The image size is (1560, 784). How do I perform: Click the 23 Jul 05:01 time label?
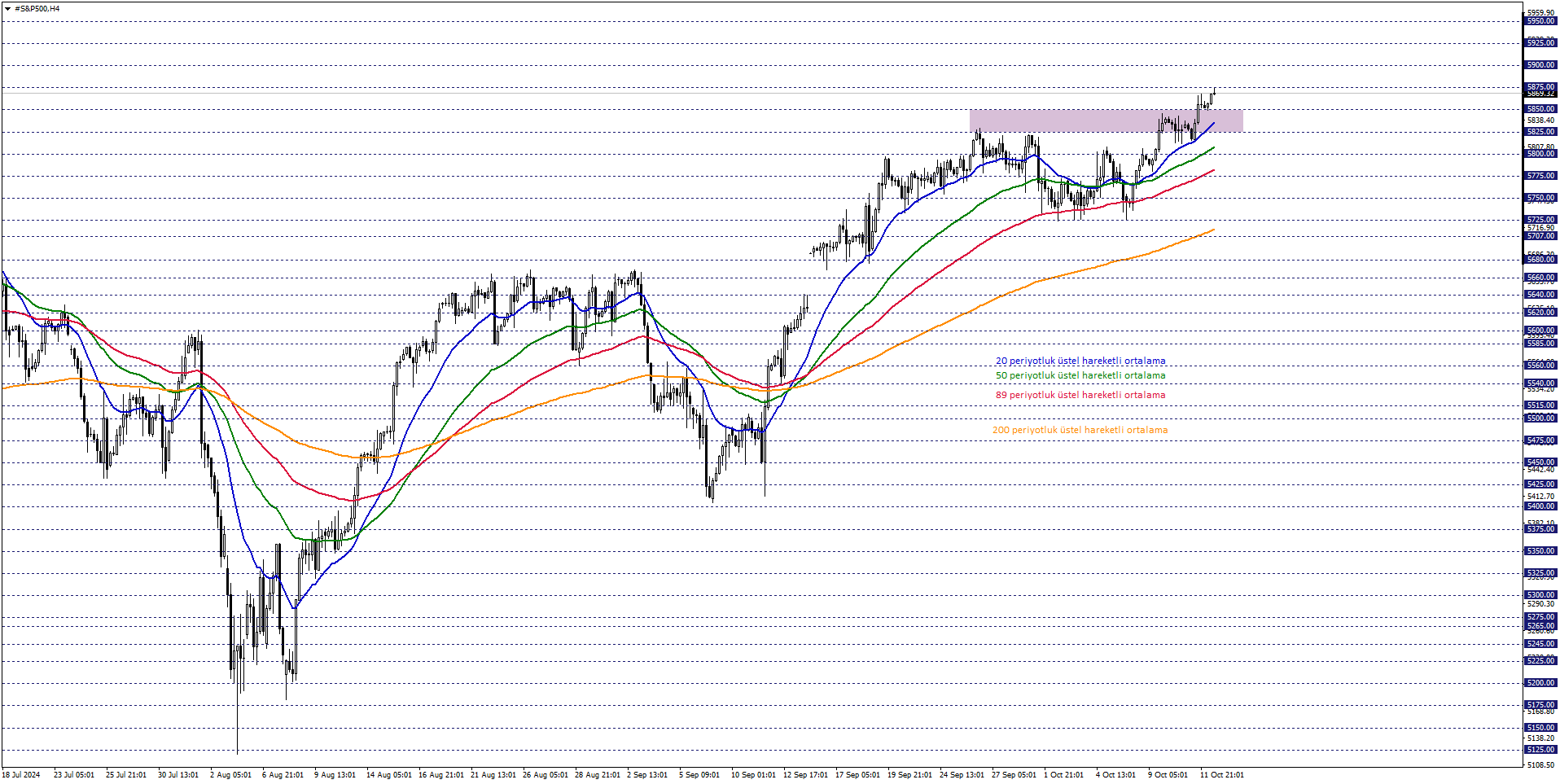point(74,775)
